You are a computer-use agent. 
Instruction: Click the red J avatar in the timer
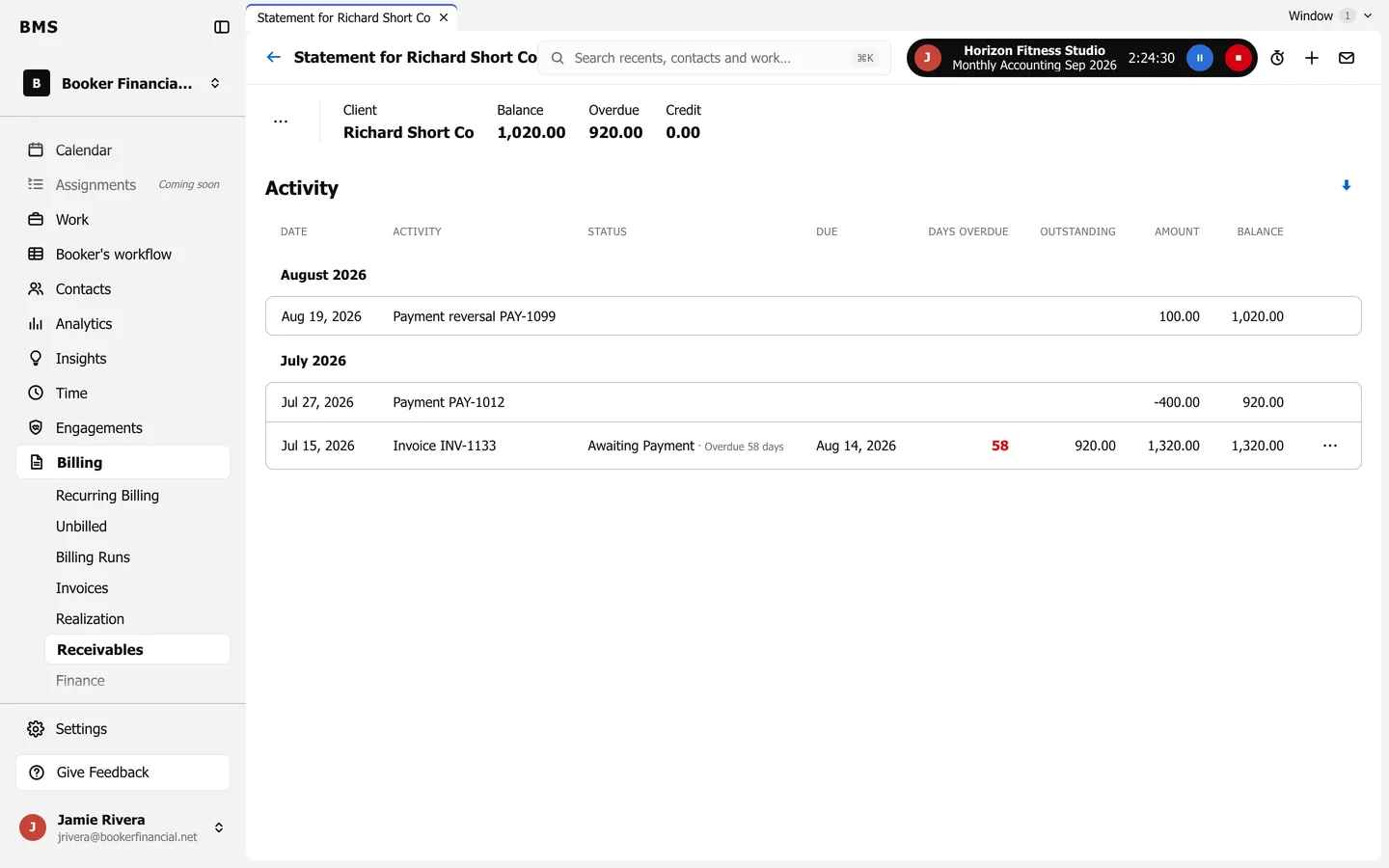(x=928, y=58)
